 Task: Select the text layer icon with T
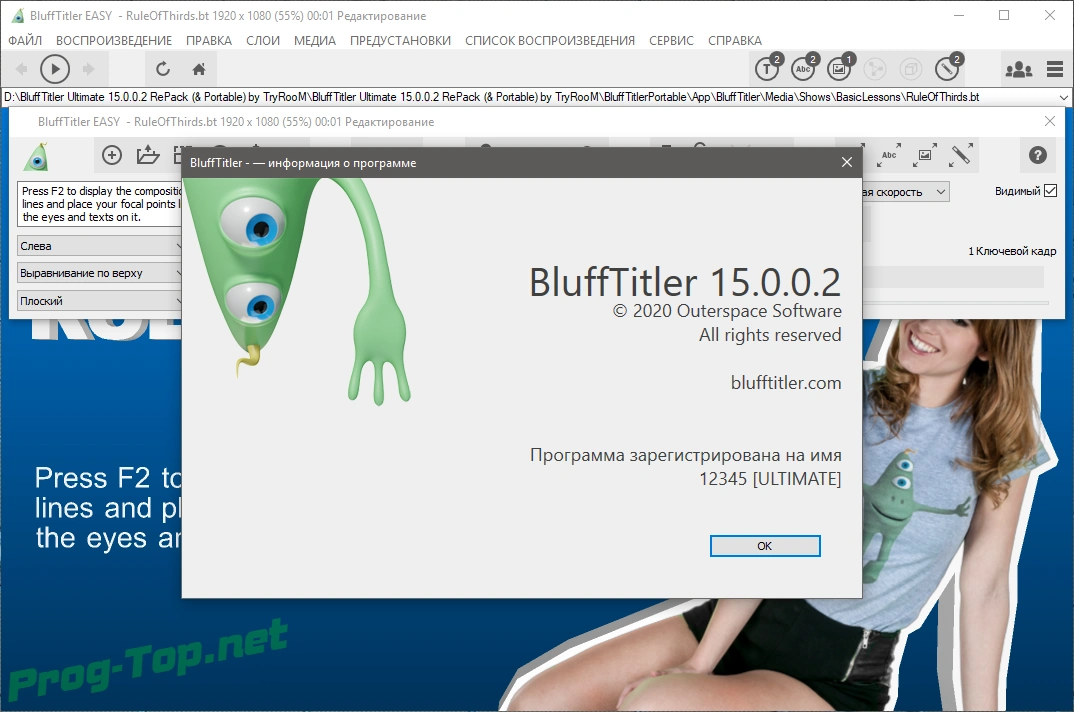pyautogui.click(x=769, y=67)
